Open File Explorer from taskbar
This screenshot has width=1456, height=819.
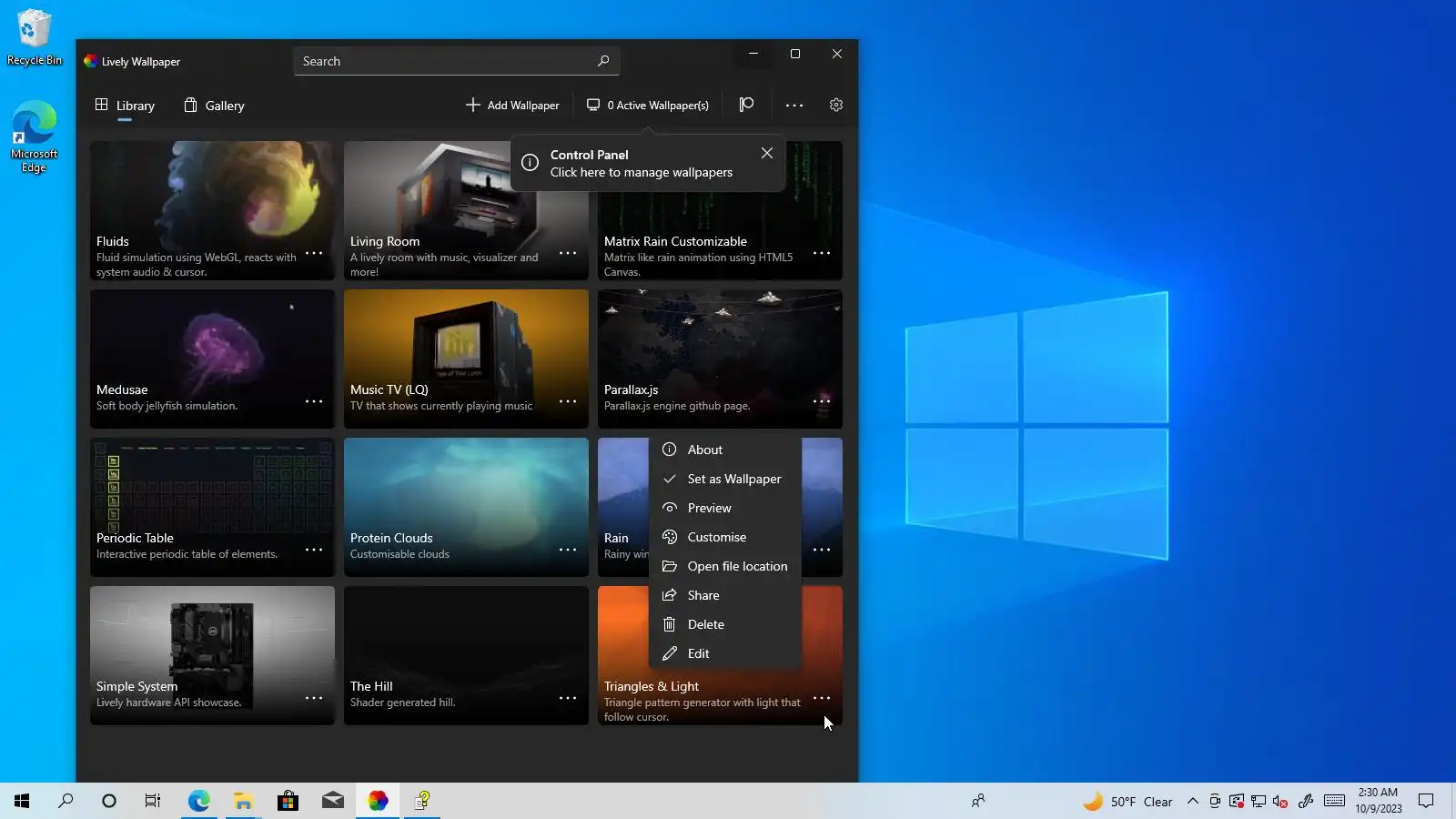[x=243, y=801]
